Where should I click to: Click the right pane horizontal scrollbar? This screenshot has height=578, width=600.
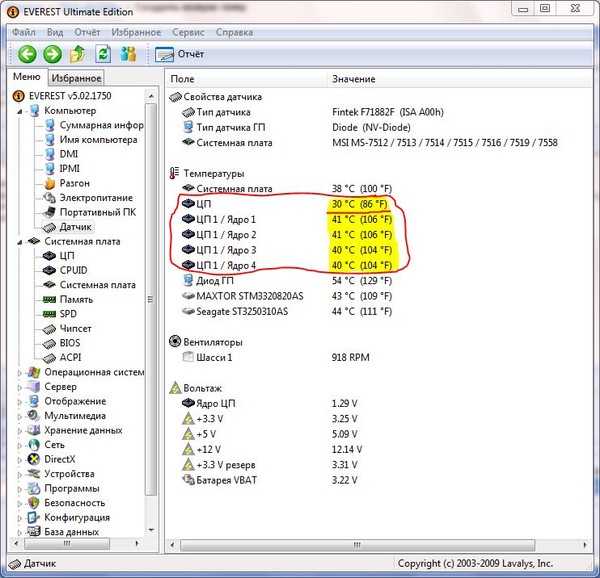(357, 545)
